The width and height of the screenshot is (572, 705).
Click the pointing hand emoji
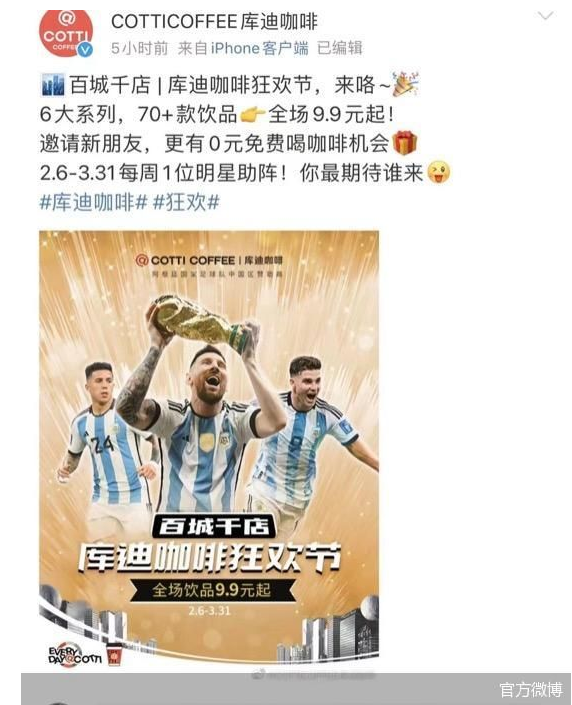[252, 115]
